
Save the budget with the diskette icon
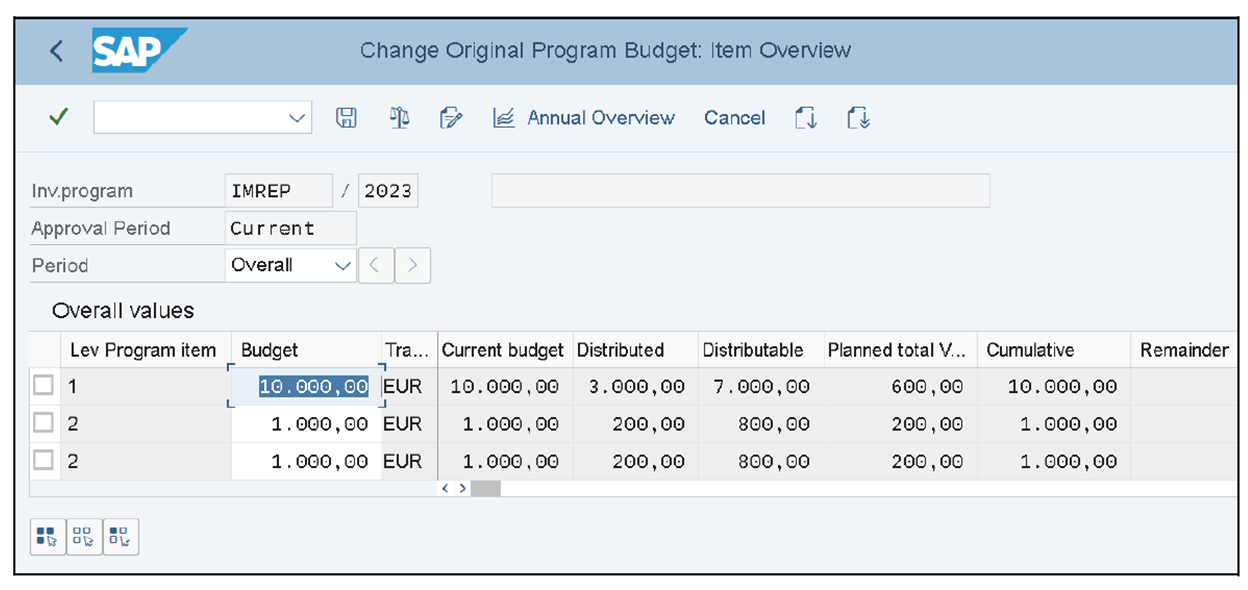(x=346, y=118)
